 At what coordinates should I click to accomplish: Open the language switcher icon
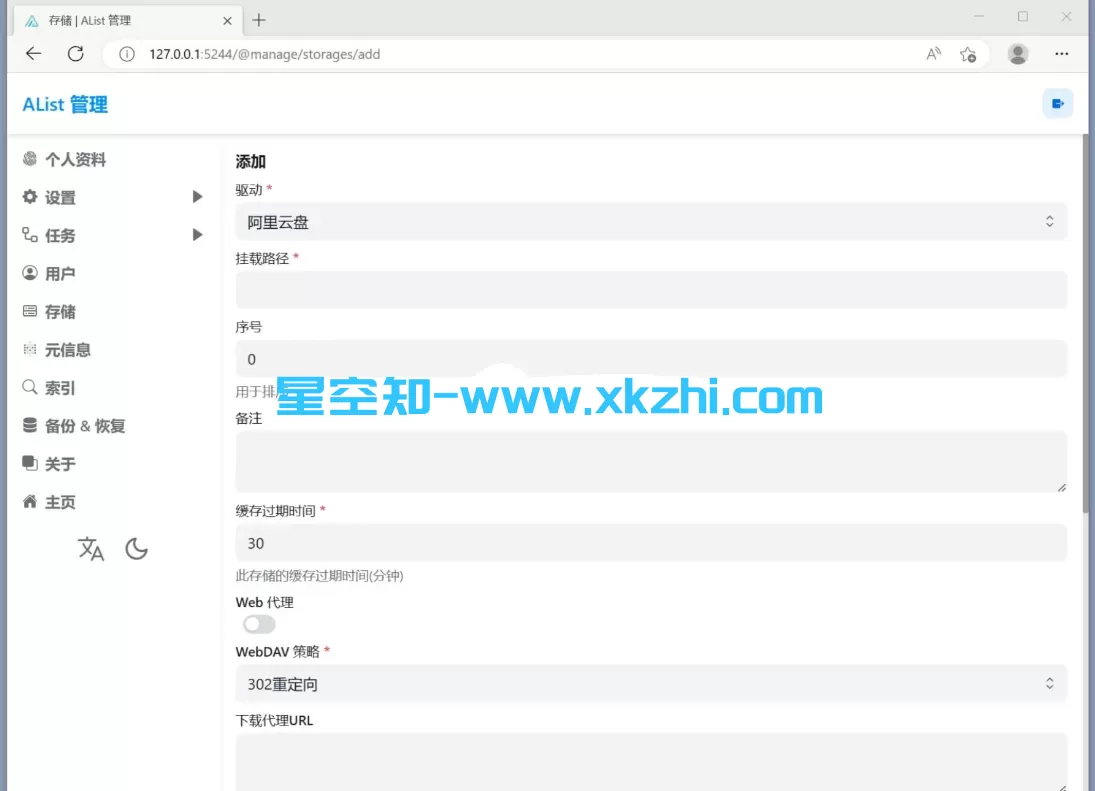[x=90, y=548]
